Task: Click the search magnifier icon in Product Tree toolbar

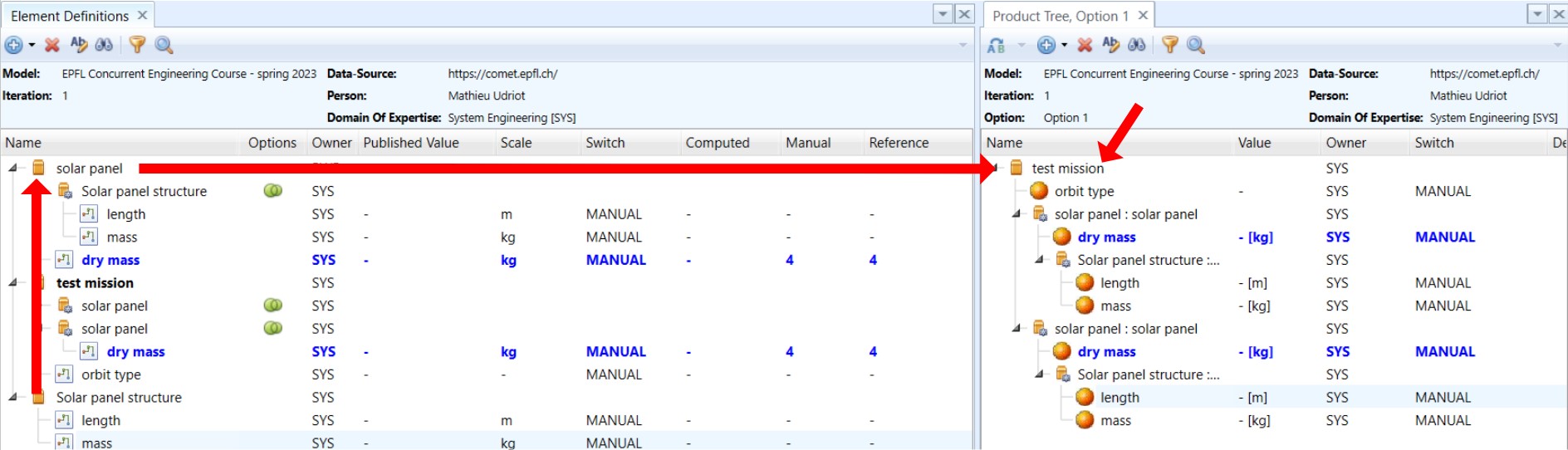Action: (1196, 45)
